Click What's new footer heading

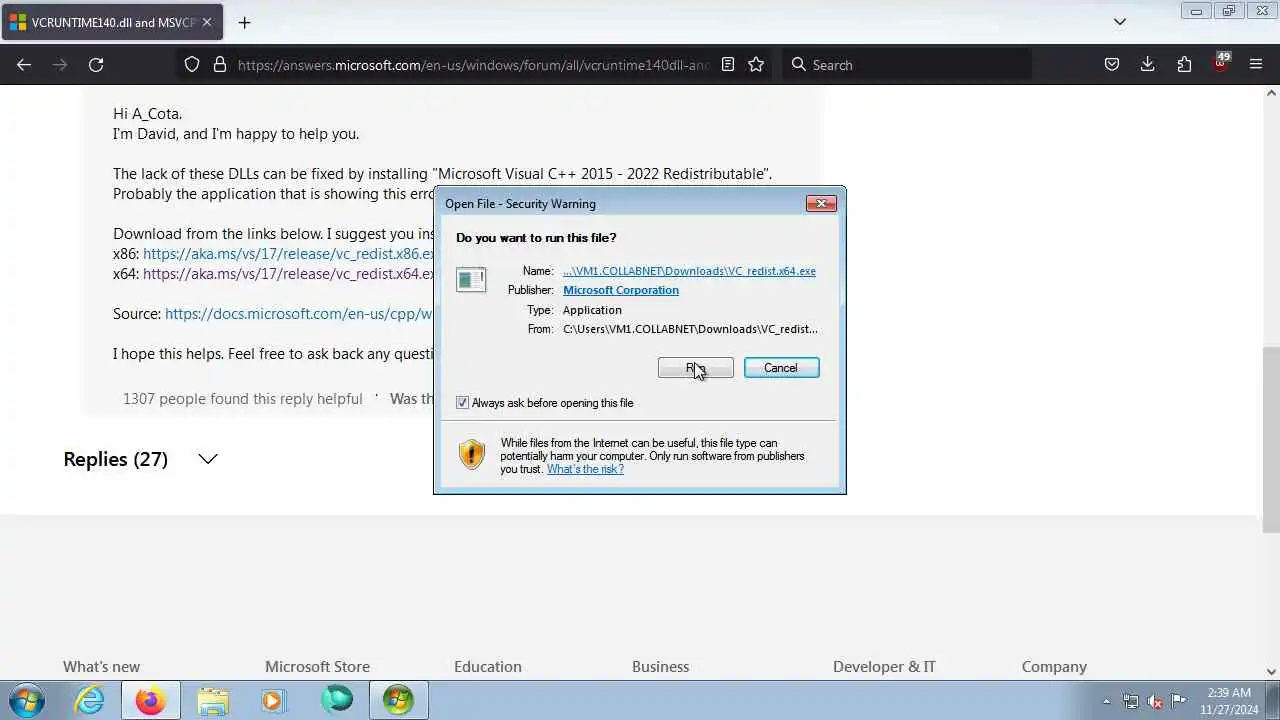pyautogui.click(x=101, y=667)
